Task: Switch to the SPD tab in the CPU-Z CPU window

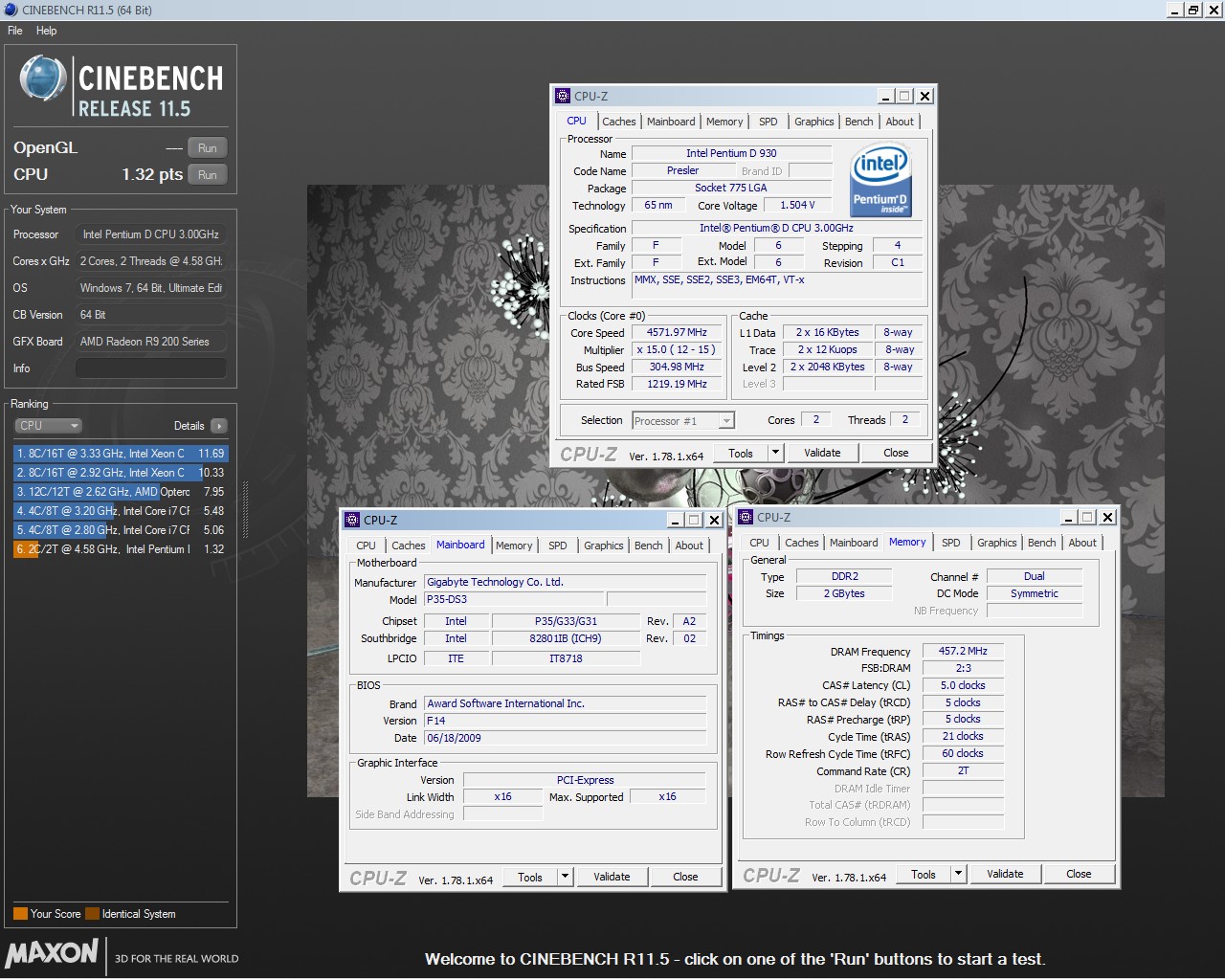Action: point(768,122)
